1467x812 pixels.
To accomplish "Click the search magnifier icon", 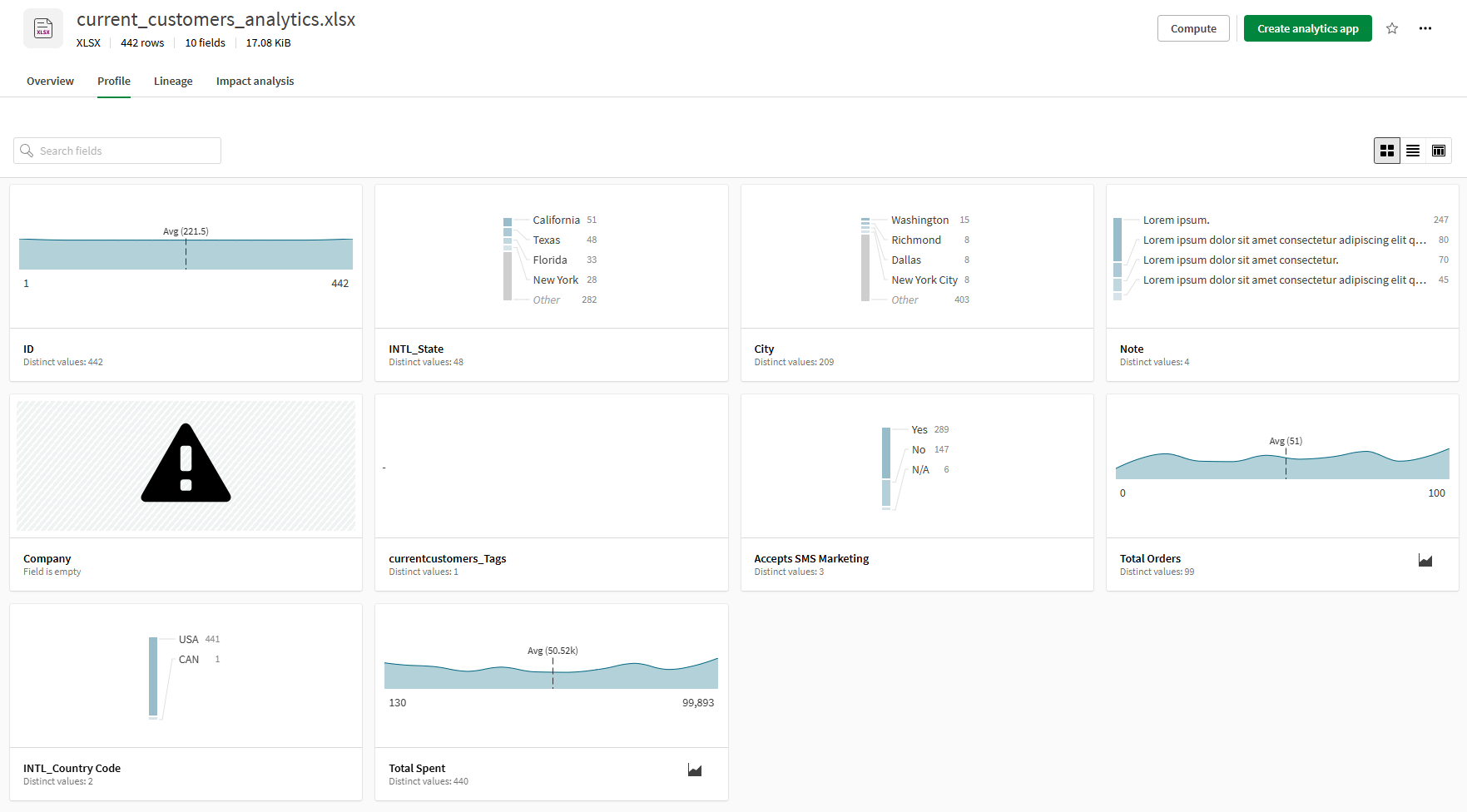I will click(x=27, y=151).
